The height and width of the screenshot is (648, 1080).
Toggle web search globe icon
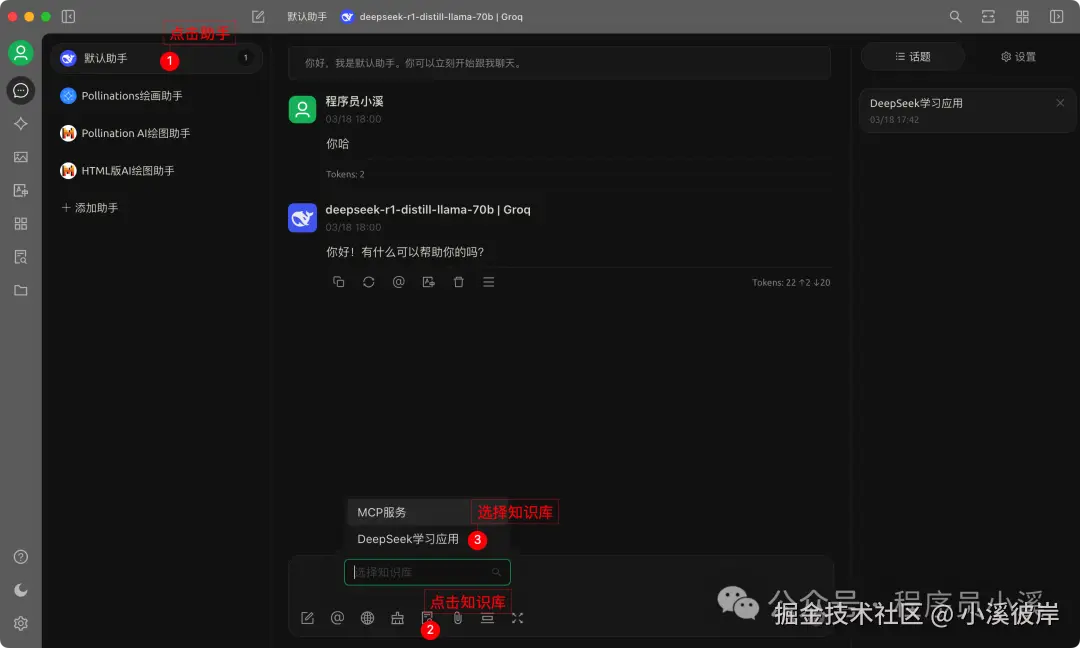tap(367, 618)
